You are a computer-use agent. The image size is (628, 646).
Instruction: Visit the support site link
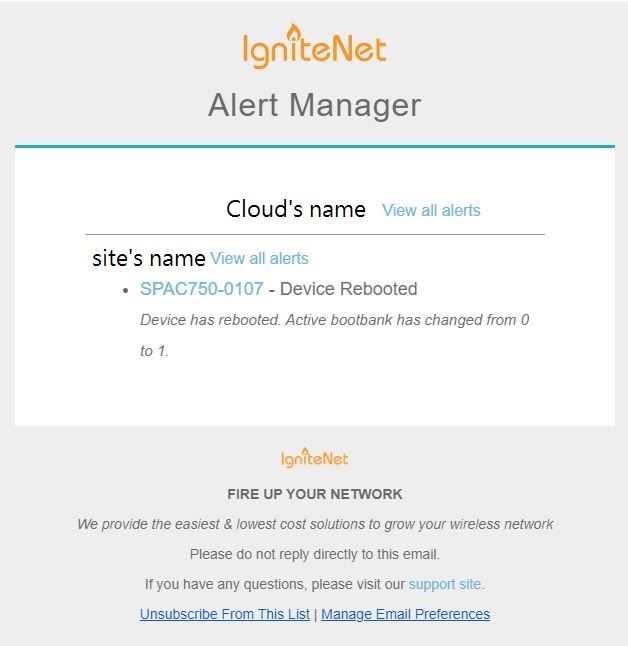click(445, 584)
